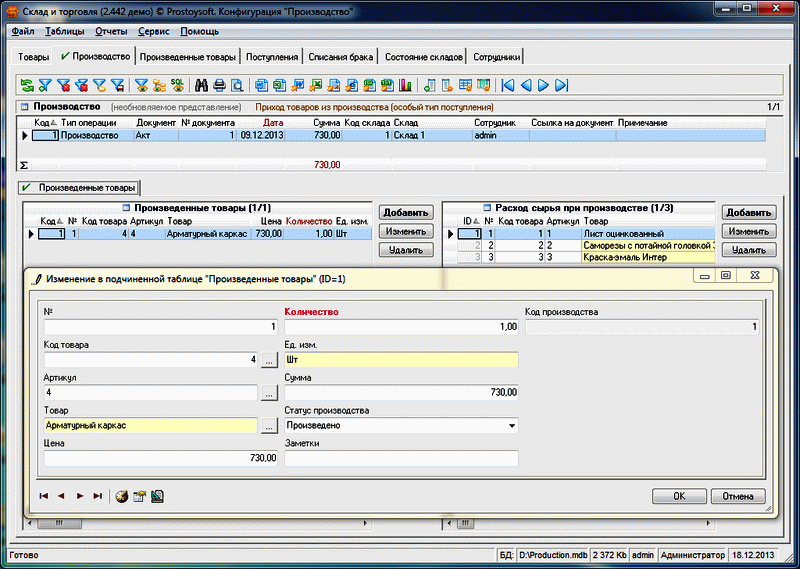The image size is (800, 569).
Task: Open the Отчеты menu
Action: (111, 31)
